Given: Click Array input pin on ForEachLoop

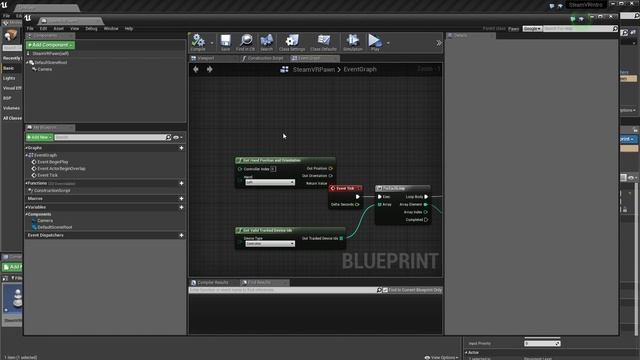Looking at the screenshot, I should tap(380, 204).
